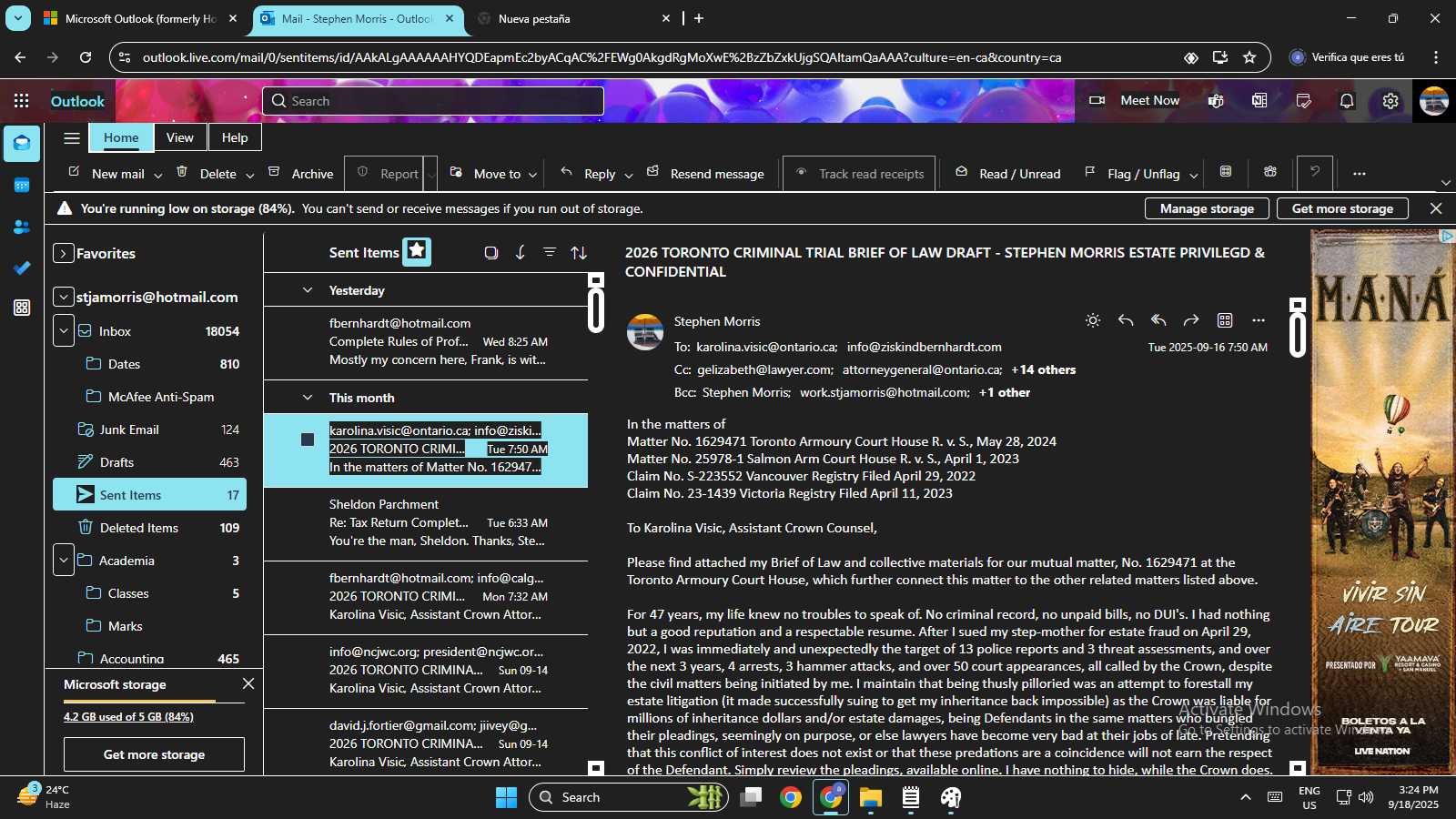Toggle the dark mode sun icon on message
The image size is (1456, 819).
[x=1093, y=320]
